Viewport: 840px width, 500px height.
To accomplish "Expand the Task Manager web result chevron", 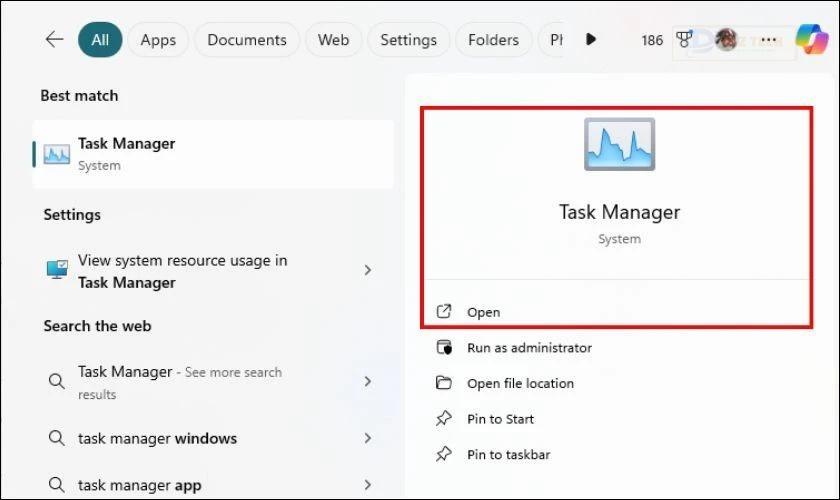I will coord(368,381).
